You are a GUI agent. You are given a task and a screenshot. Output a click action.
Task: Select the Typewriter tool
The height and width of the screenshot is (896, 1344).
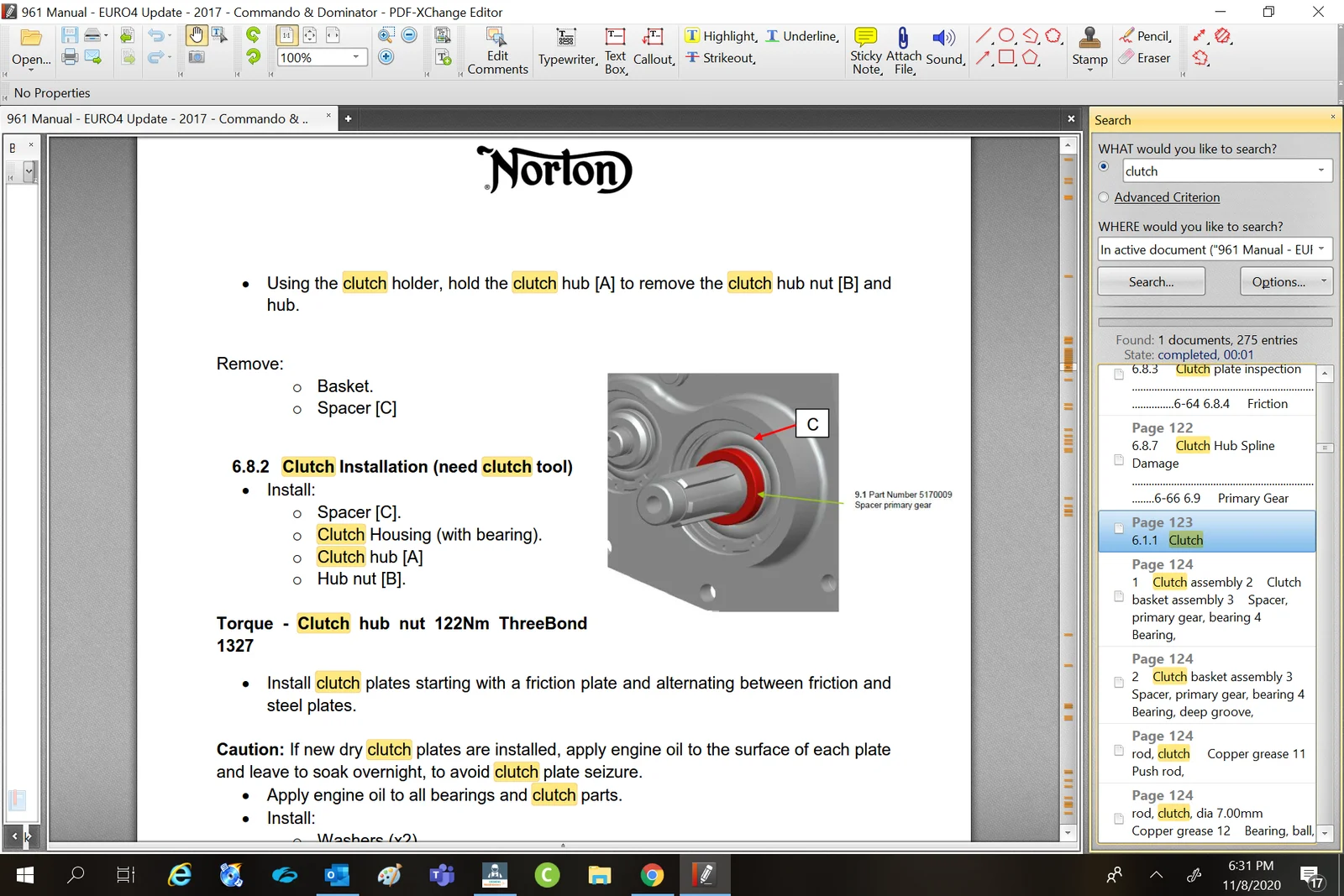[x=567, y=48]
